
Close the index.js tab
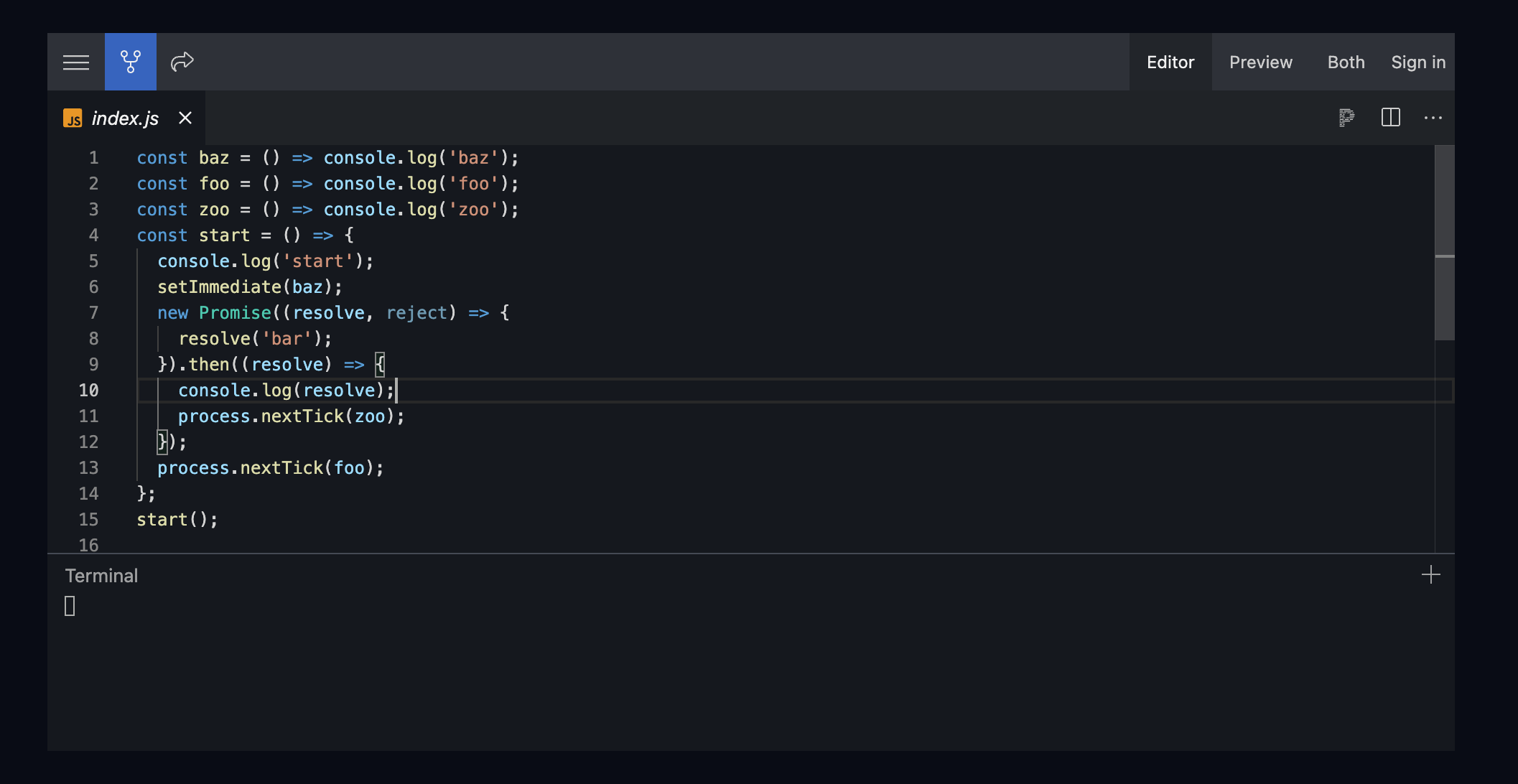pos(185,118)
